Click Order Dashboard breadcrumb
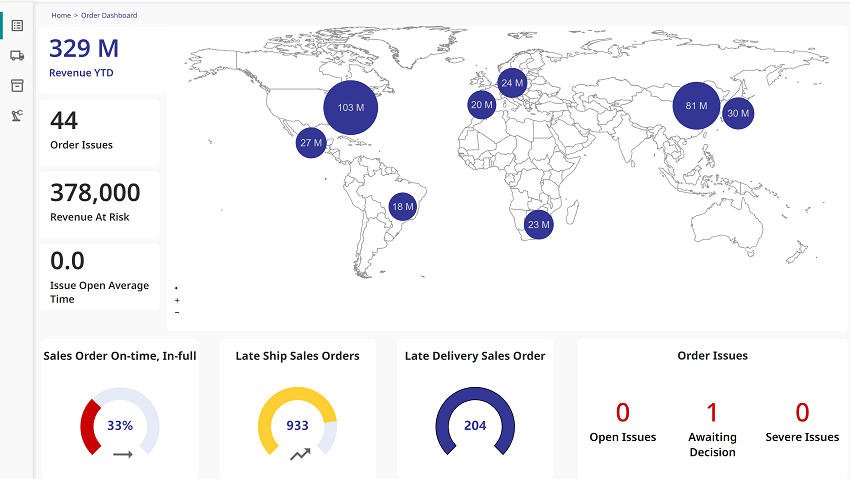 pyautogui.click(x=109, y=16)
